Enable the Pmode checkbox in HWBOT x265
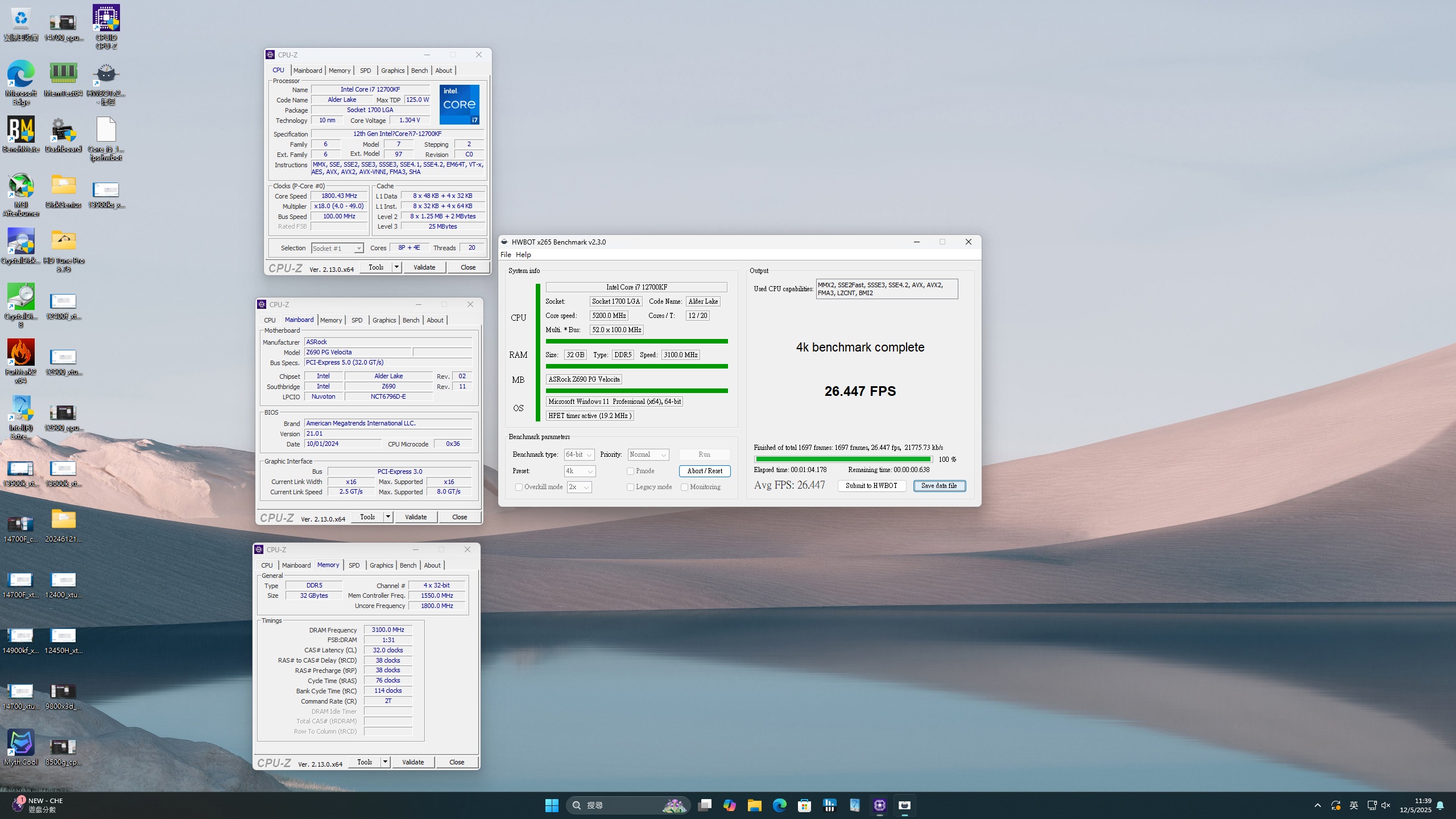The image size is (1456, 819). pos(630,471)
